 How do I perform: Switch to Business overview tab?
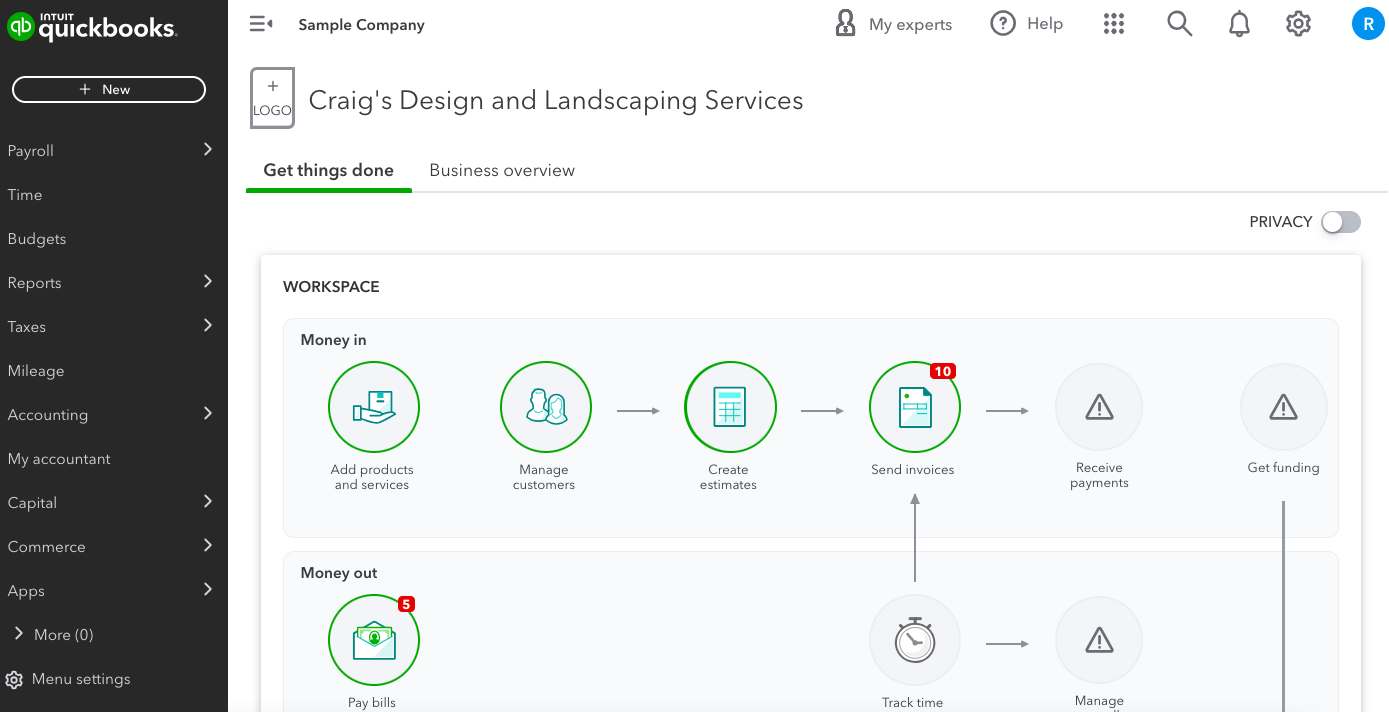pyautogui.click(x=502, y=170)
